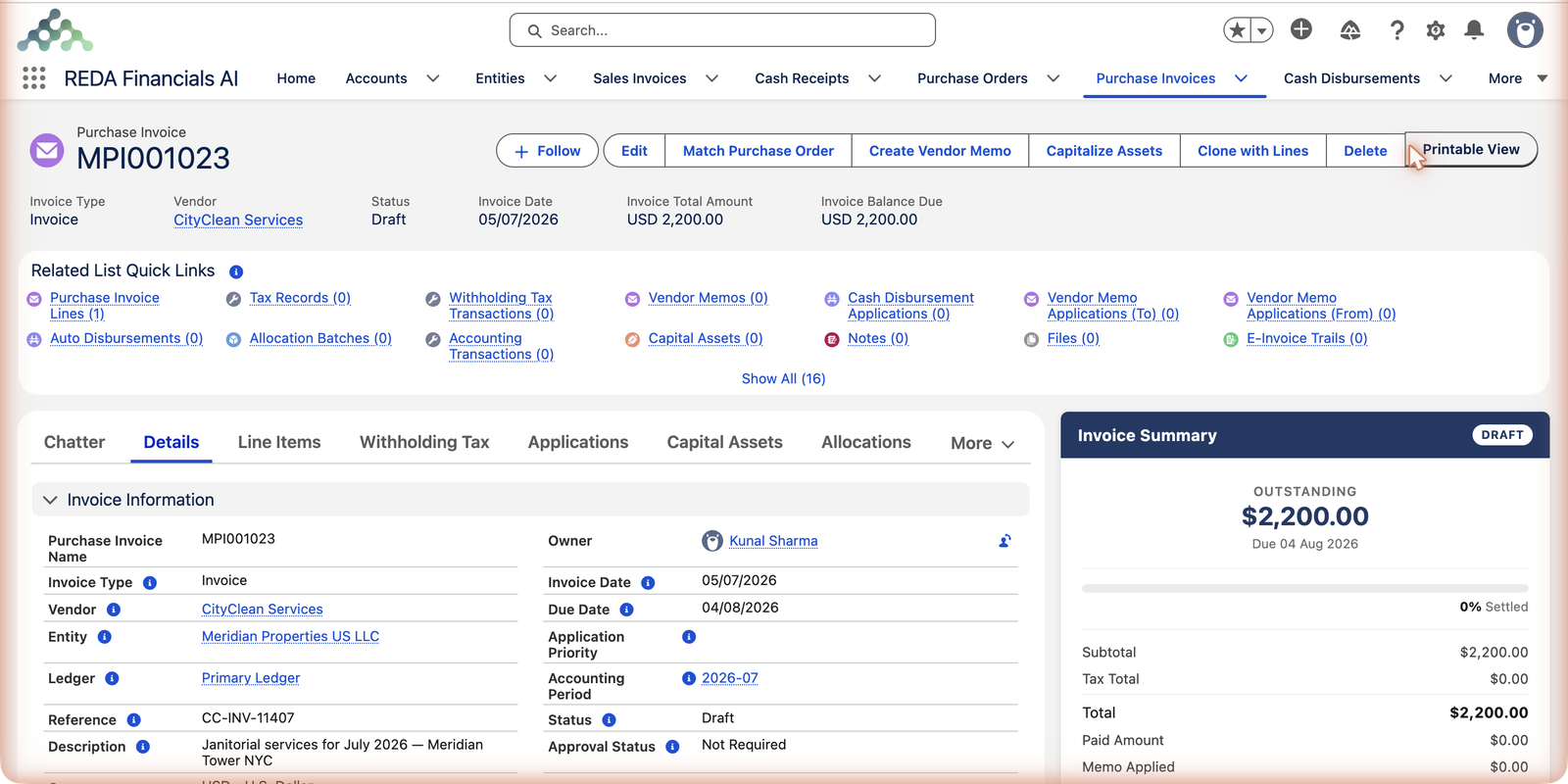Click in the global Search field
The image size is (1568, 784).
tap(722, 30)
